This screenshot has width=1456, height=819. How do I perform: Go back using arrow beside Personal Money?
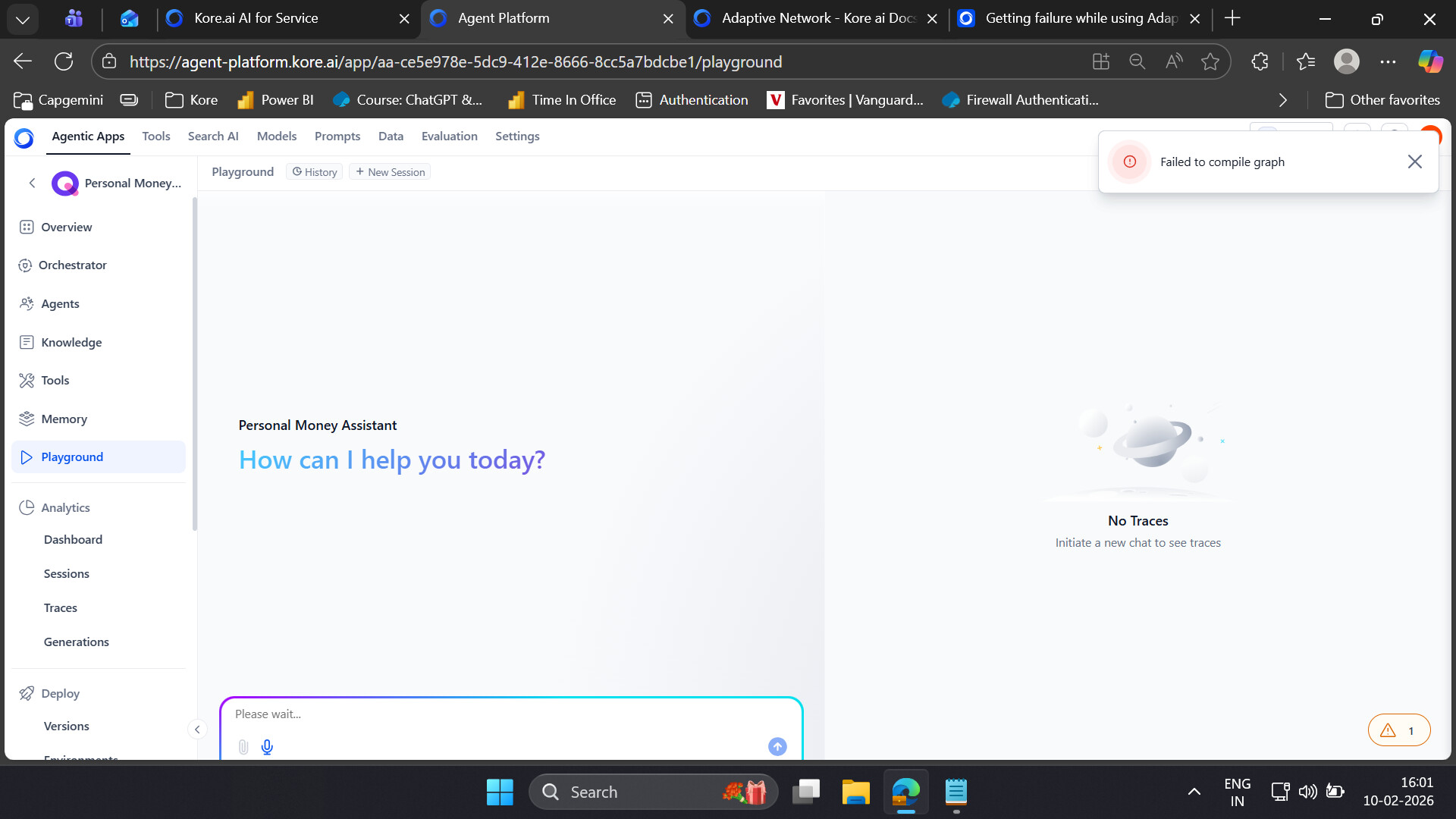click(x=32, y=183)
